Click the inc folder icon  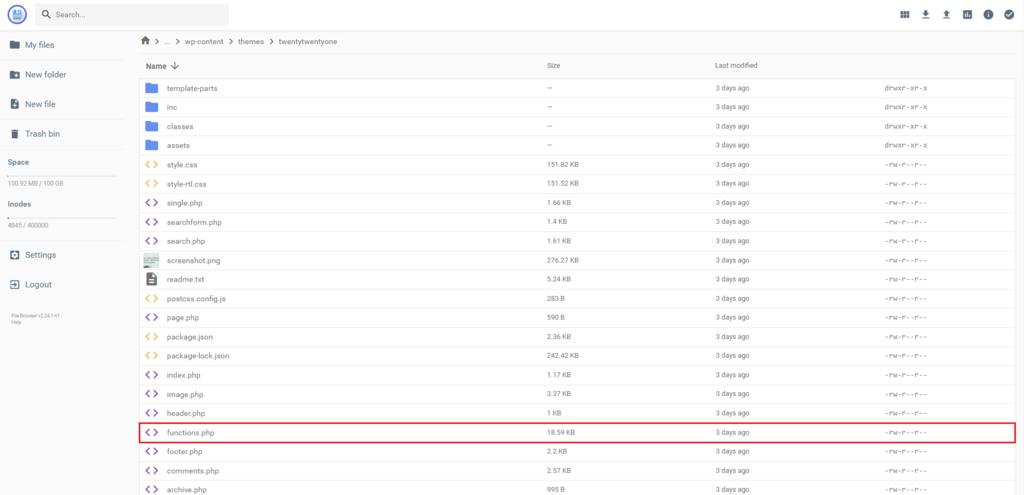pyautogui.click(x=152, y=107)
